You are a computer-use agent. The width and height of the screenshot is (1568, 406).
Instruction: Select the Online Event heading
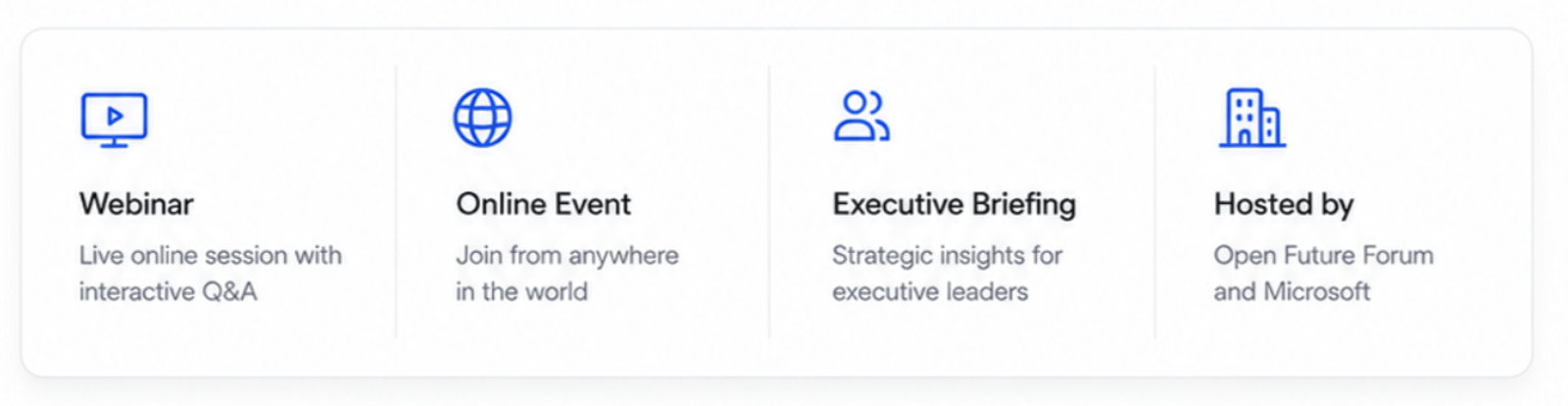(x=543, y=204)
